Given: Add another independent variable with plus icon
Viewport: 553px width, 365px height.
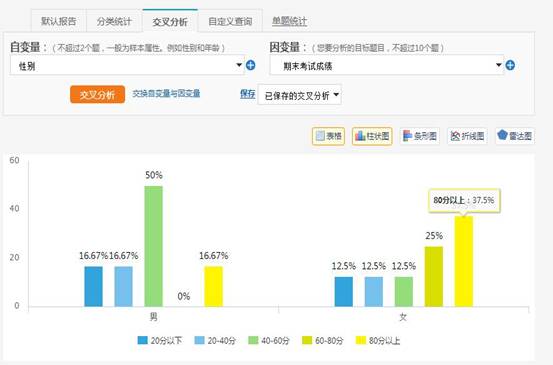Looking at the screenshot, I should pyautogui.click(x=250, y=65).
